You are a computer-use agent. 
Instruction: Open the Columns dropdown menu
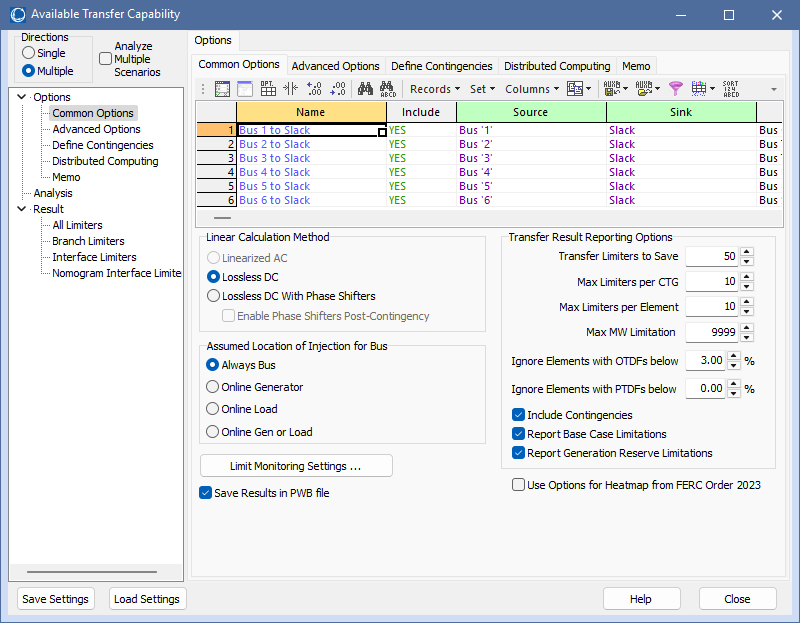(x=532, y=89)
